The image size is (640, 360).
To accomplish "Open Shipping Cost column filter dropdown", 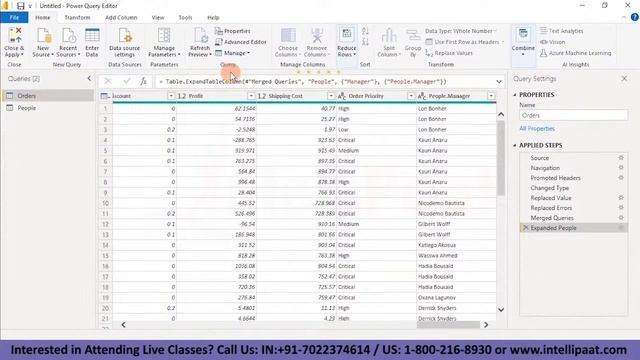I will tap(331, 96).
